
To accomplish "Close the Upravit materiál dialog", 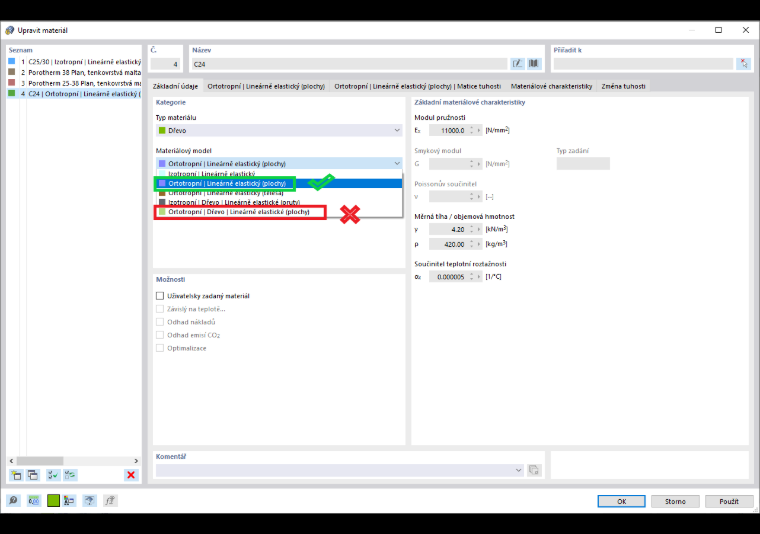I will (745, 30).
